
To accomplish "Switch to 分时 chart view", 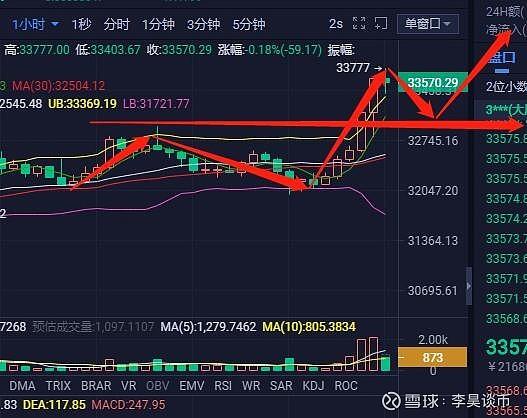I will pyautogui.click(x=117, y=25).
